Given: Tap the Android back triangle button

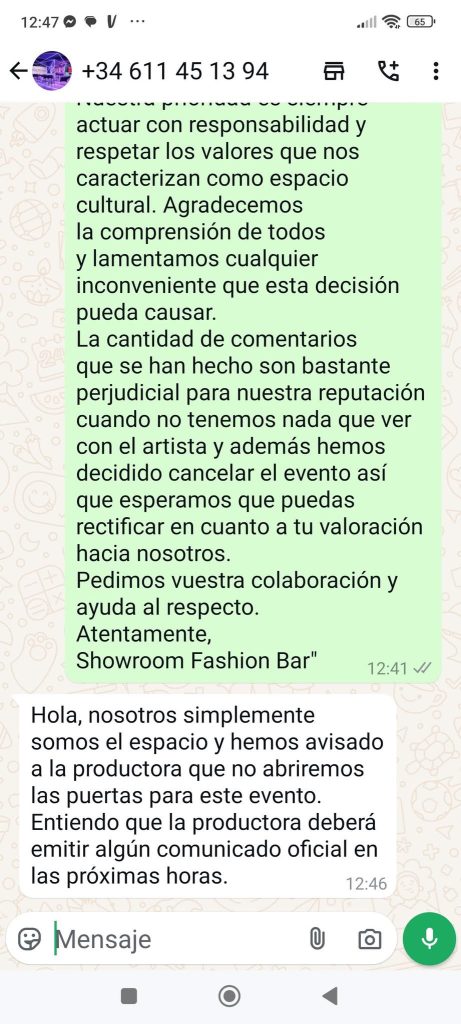Looking at the screenshot, I should point(330,996).
